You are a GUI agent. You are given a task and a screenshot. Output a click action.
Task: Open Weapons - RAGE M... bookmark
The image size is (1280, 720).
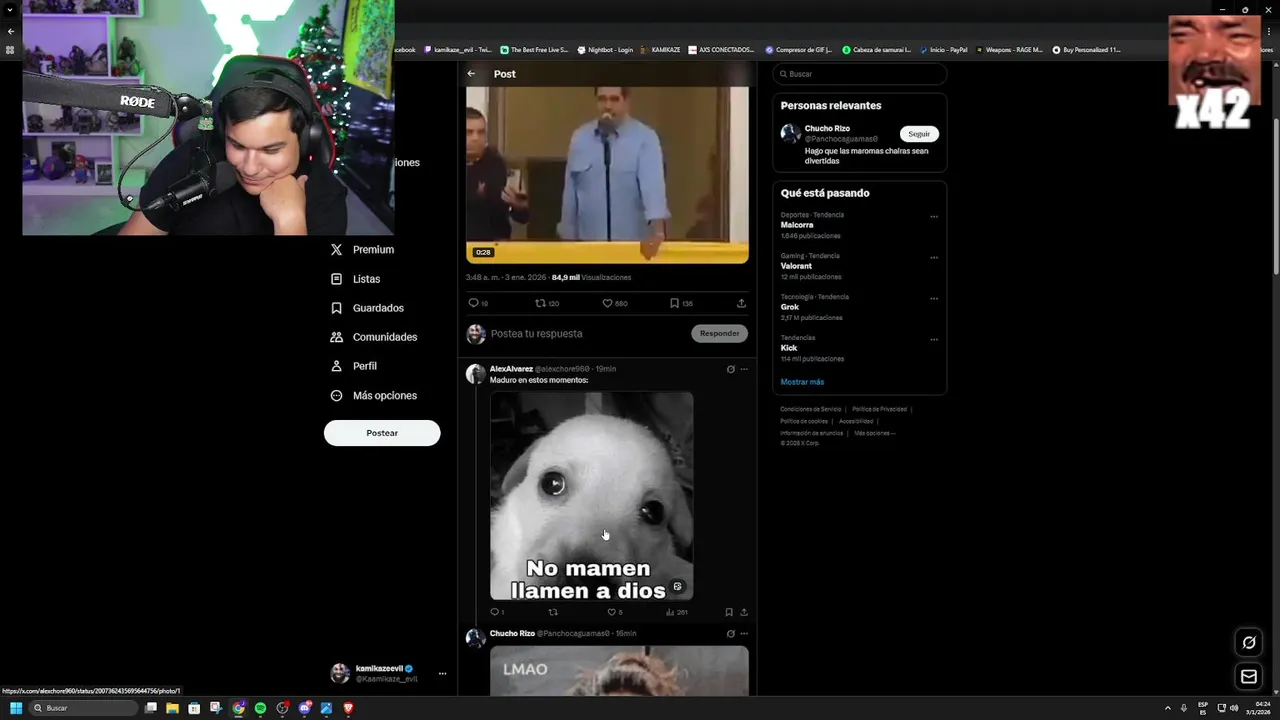click(x=1009, y=49)
